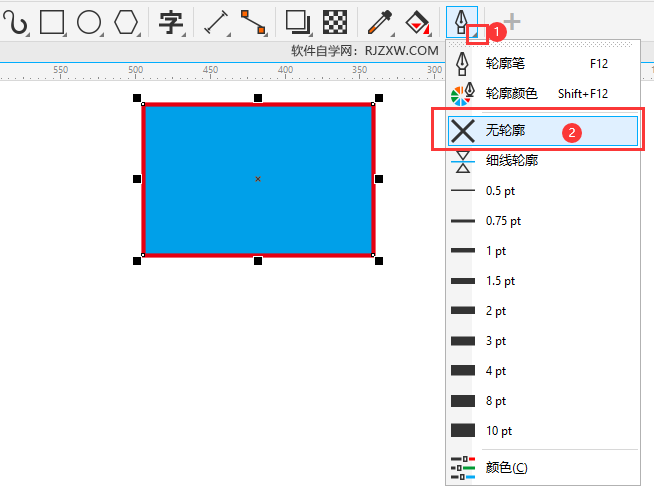Set outline width to 2 pt
654x496 pixels.
coord(543,311)
